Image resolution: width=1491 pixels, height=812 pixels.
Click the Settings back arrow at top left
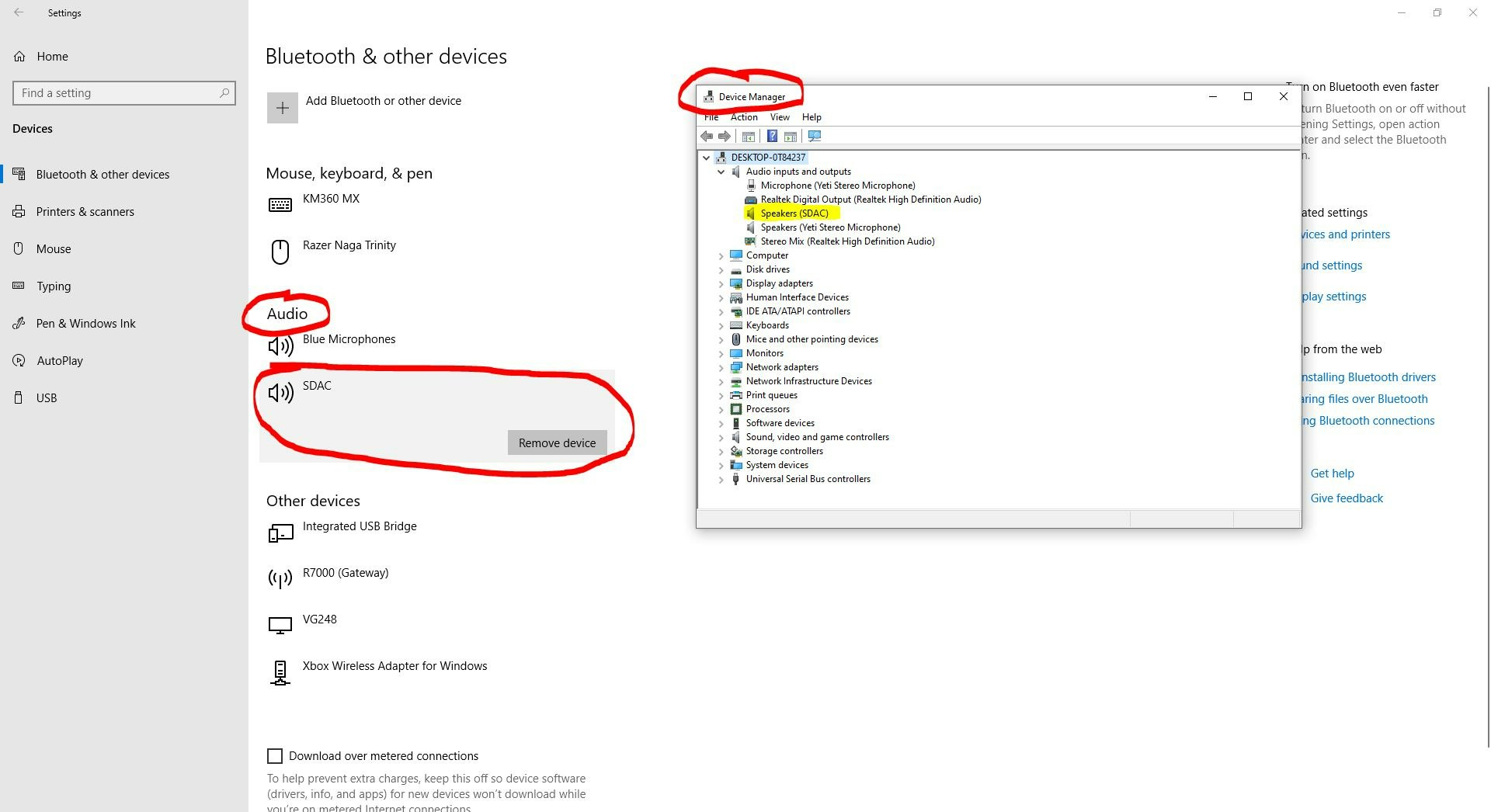pos(19,13)
